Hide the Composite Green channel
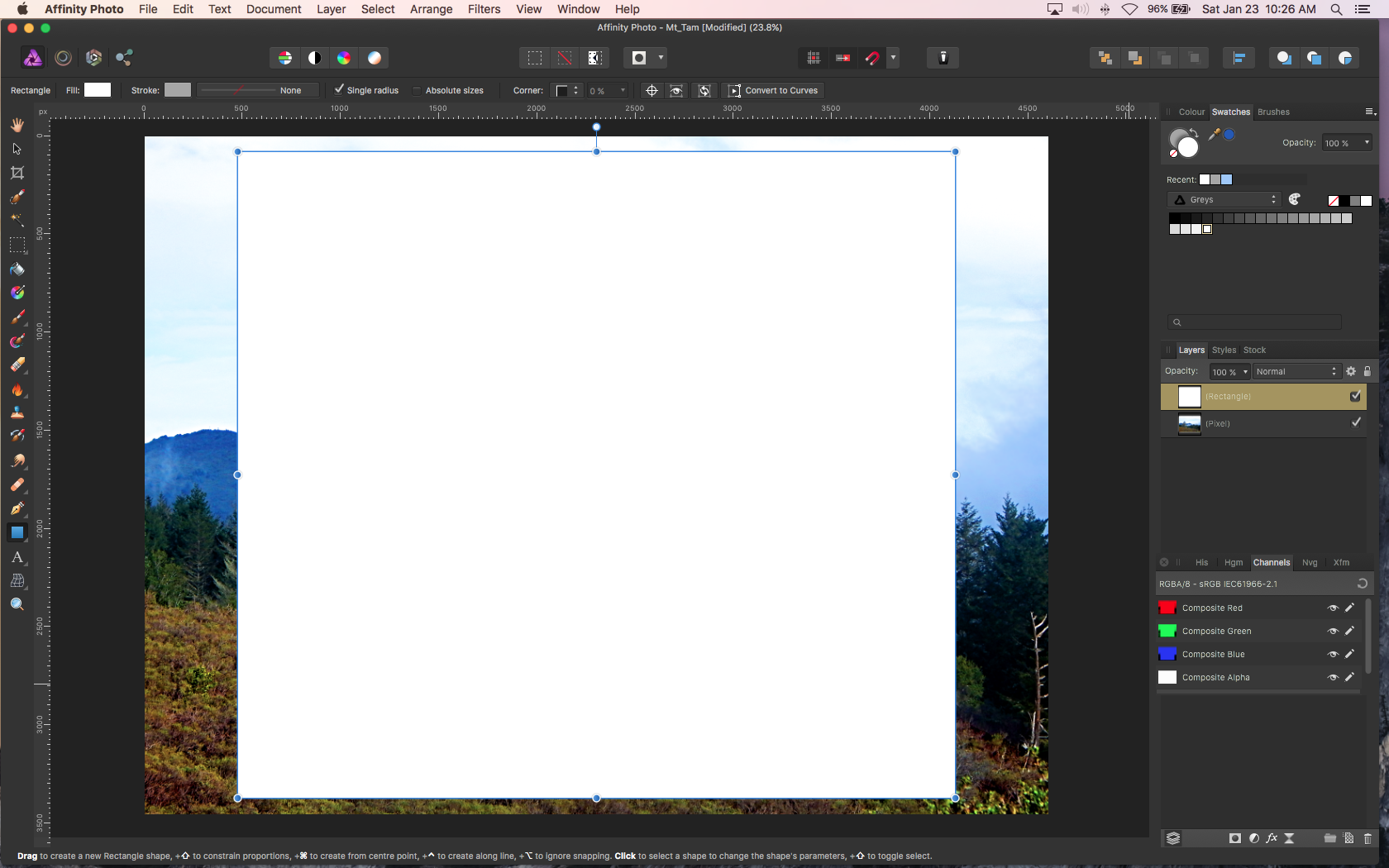The height and width of the screenshot is (868, 1389). click(1333, 632)
